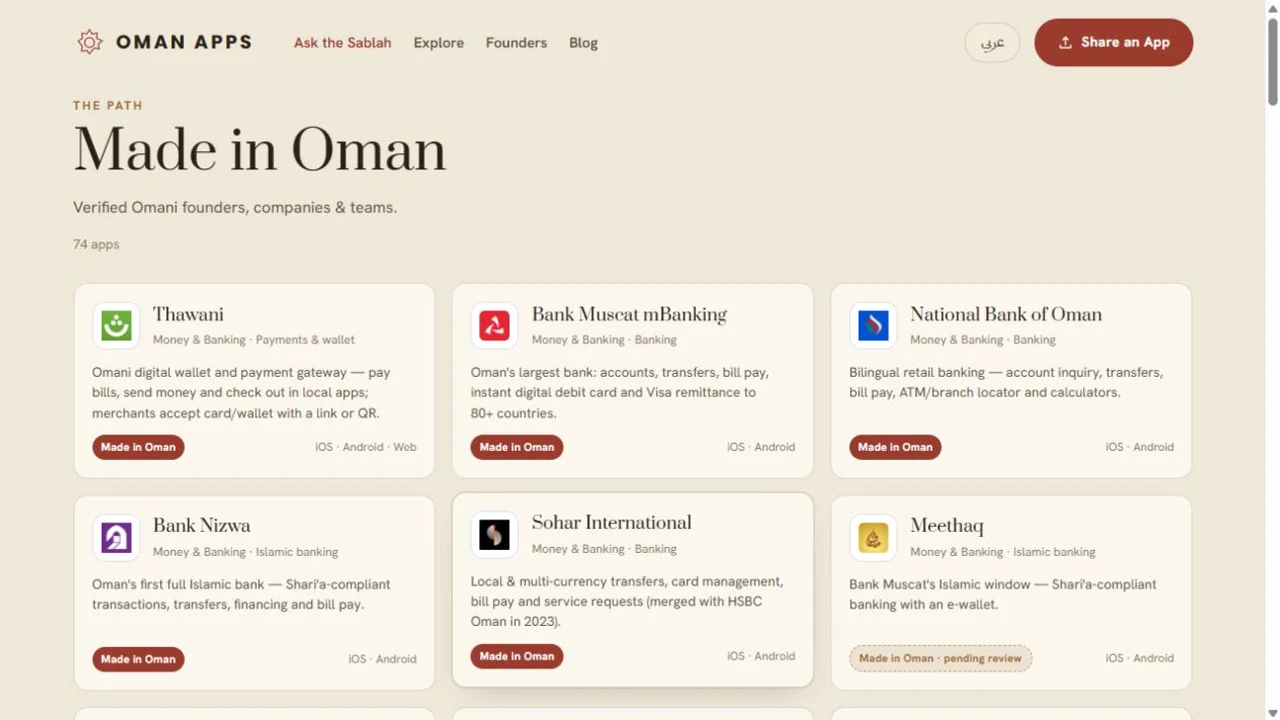Open the Bank Nizwa title
This screenshot has height=720, width=1280.
(x=202, y=525)
